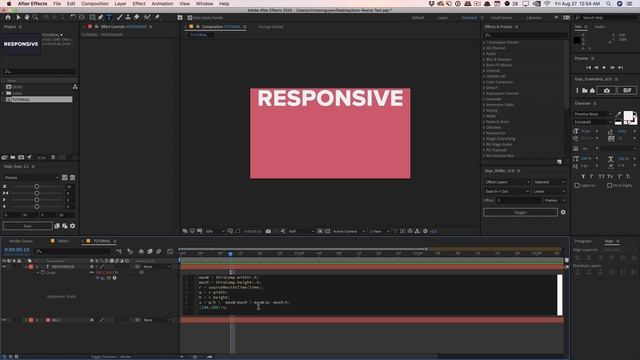Open the Stagger settings gear icon

(x=563, y=212)
